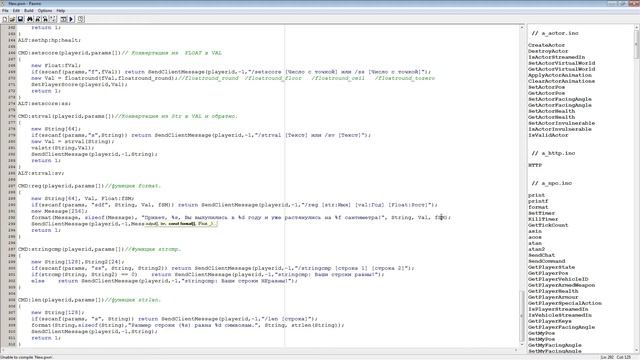This screenshot has height=360, width=640.
Task: Click the Go to line toolbar icon
Action: point(53,19)
